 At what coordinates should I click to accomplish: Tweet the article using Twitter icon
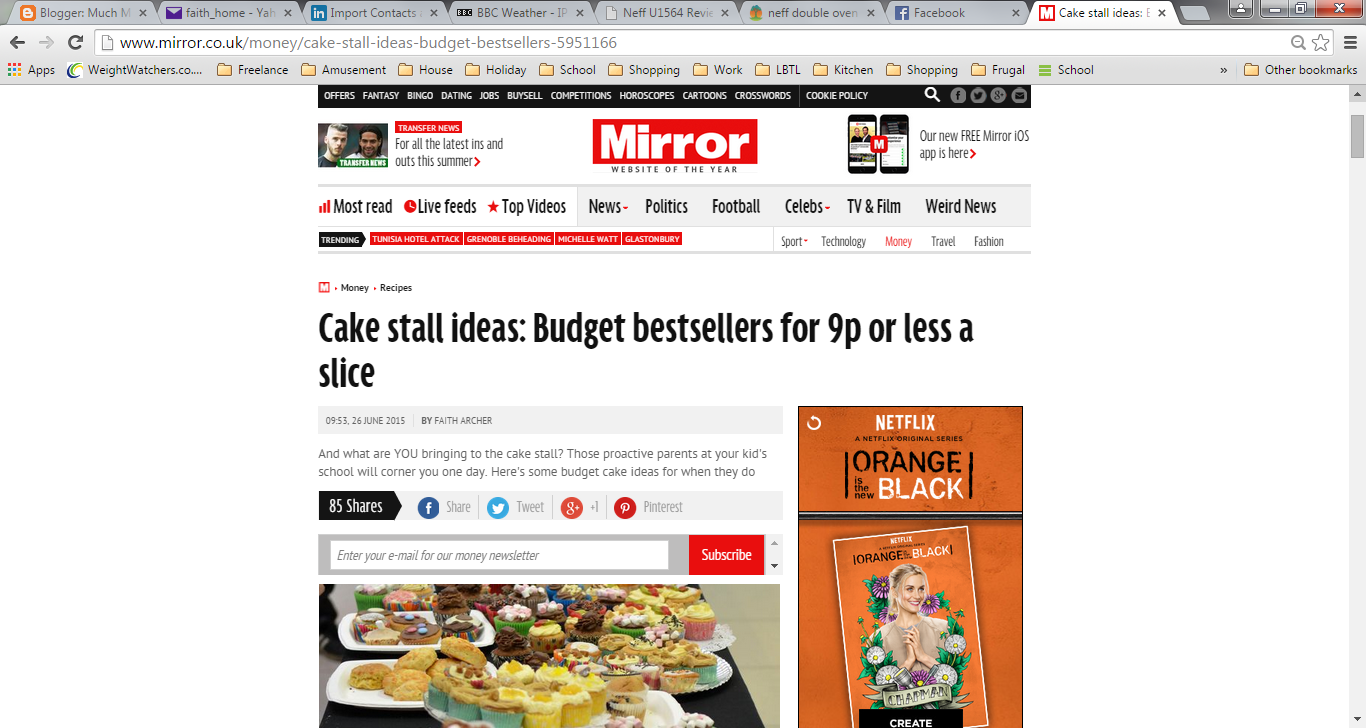pos(498,508)
